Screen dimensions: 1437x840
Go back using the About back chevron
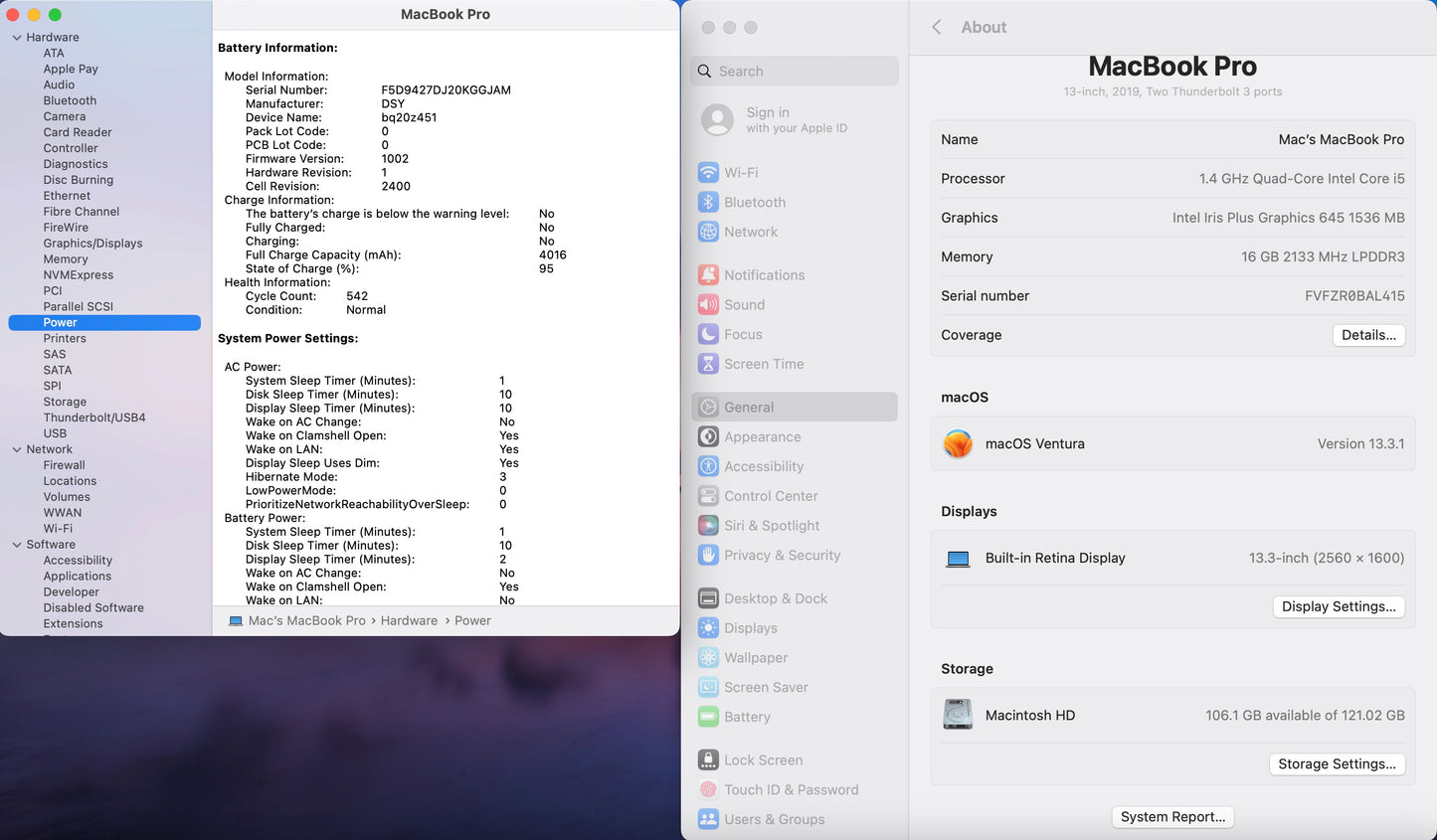point(936,28)
